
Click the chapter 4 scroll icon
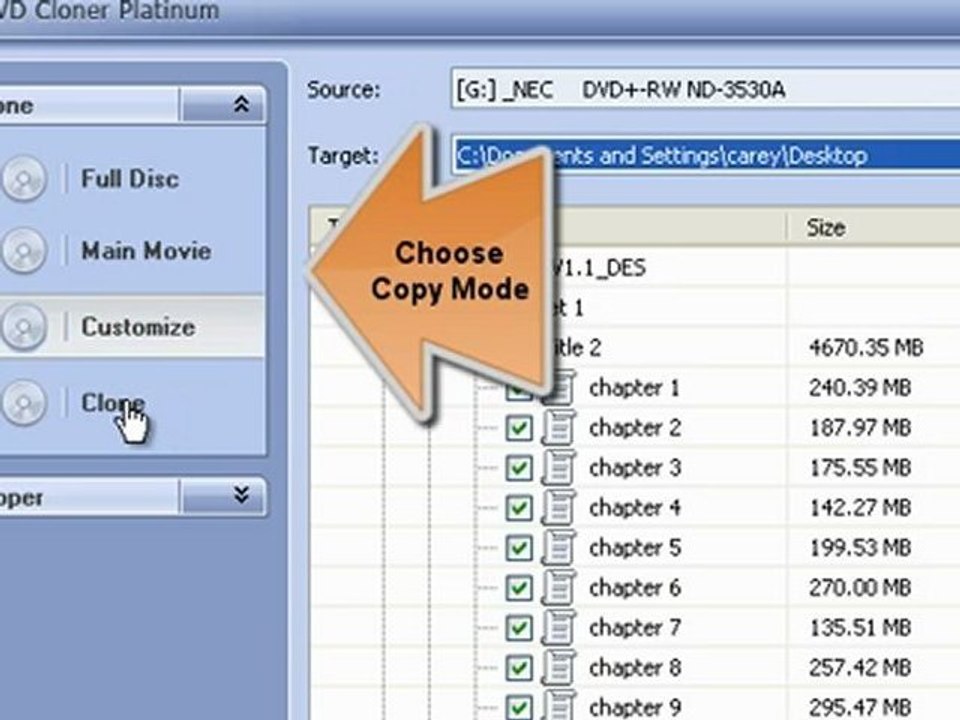coord(559,508)
